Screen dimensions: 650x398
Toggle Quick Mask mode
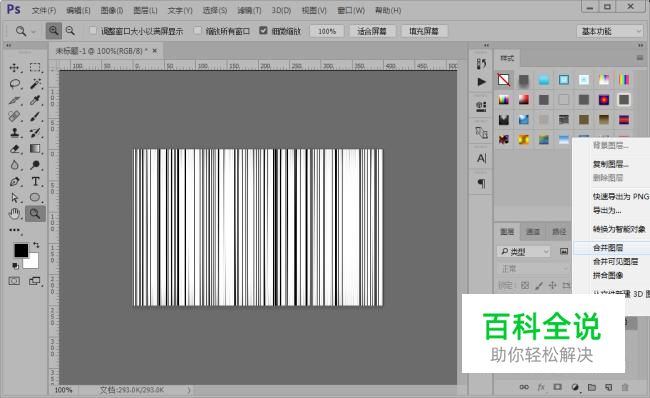tap(14, 281)
